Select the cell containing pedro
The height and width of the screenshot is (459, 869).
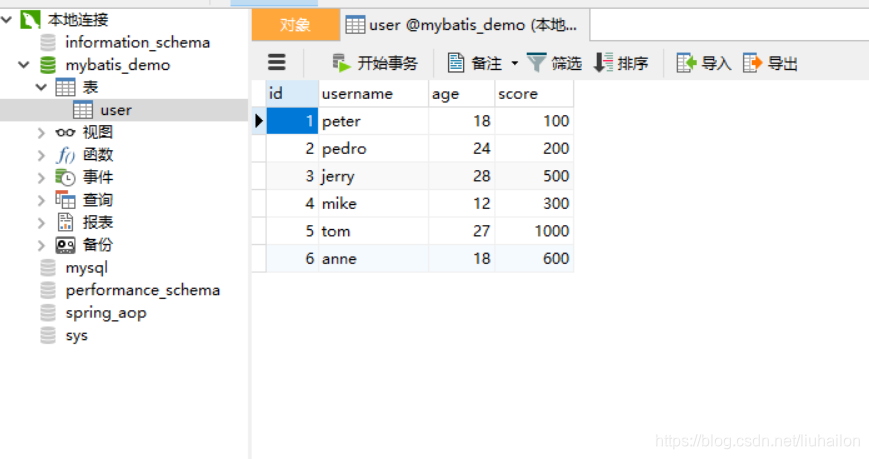click(374, 149)
